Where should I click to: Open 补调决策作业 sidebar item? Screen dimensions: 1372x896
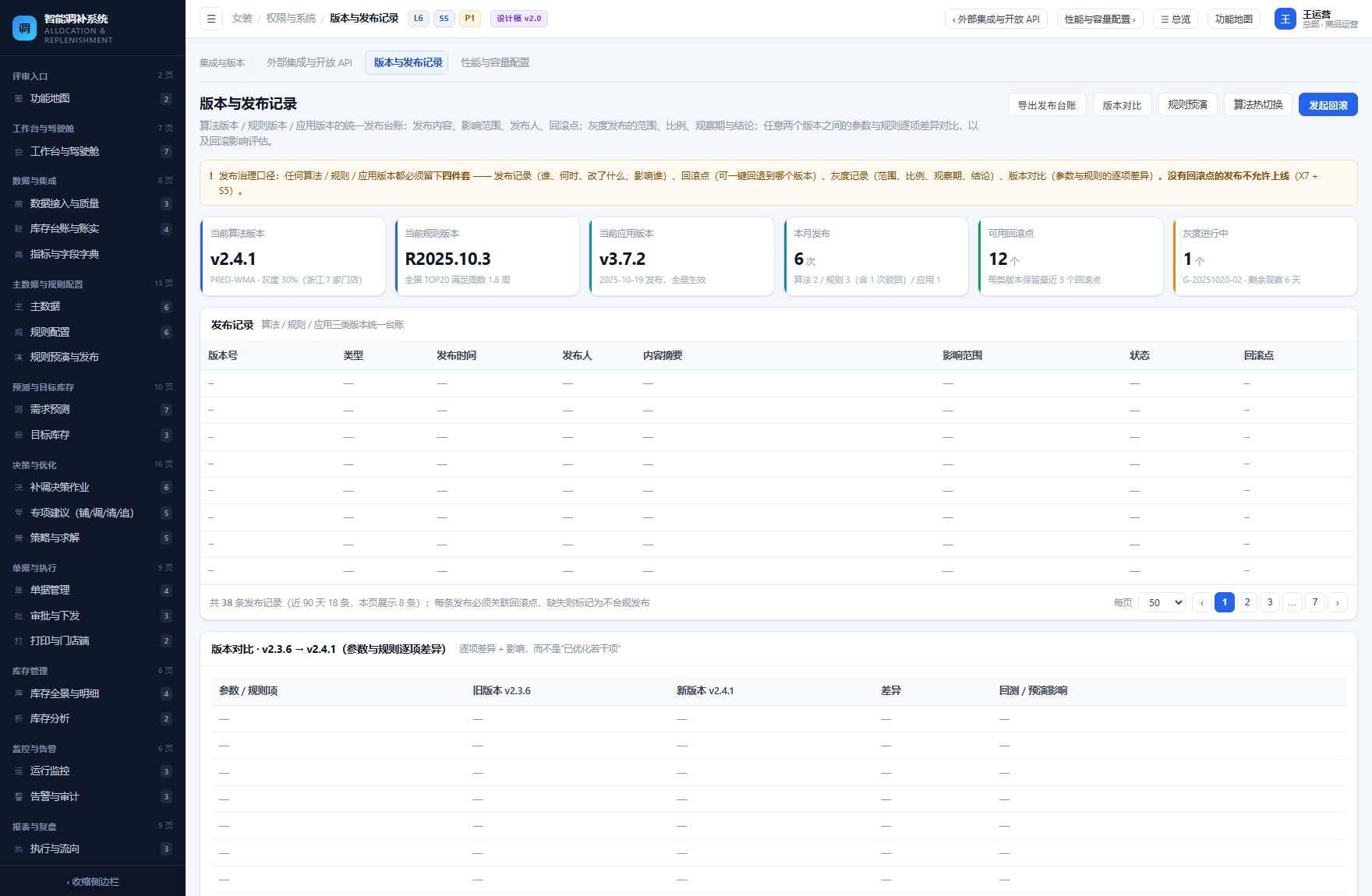[93, 488]
